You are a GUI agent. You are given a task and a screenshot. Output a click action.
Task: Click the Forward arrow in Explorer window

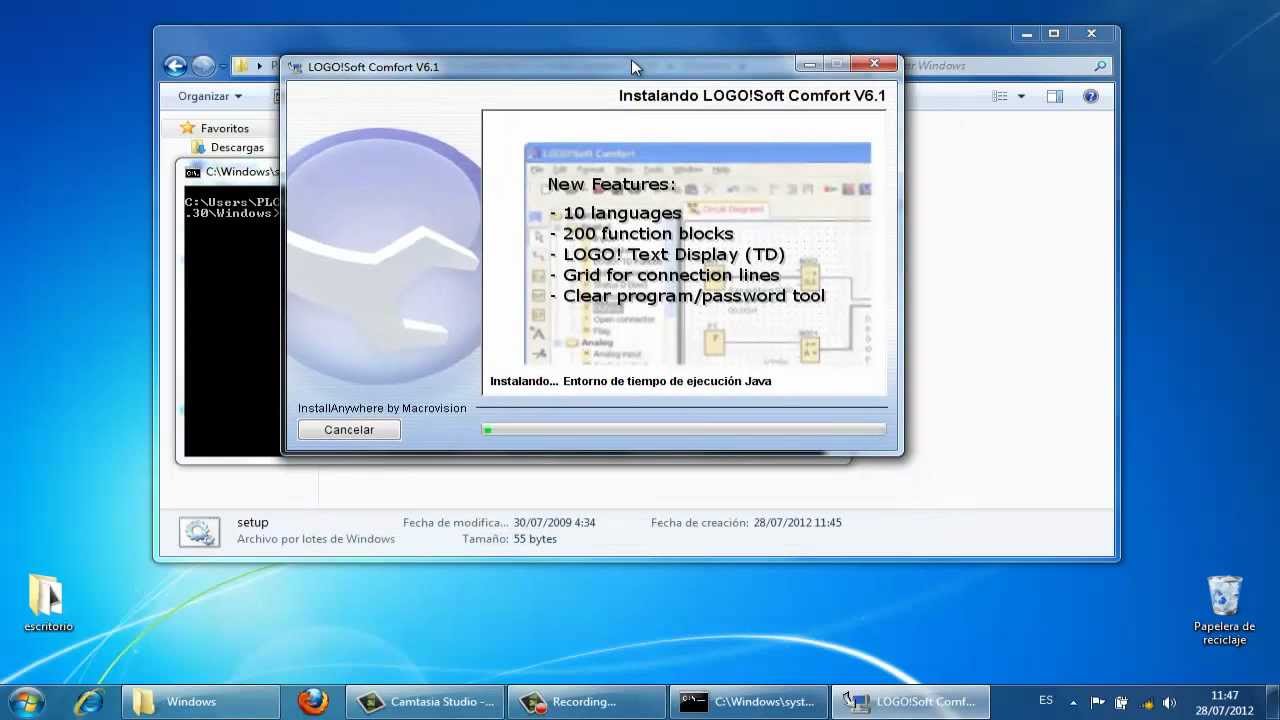[203, 66]
